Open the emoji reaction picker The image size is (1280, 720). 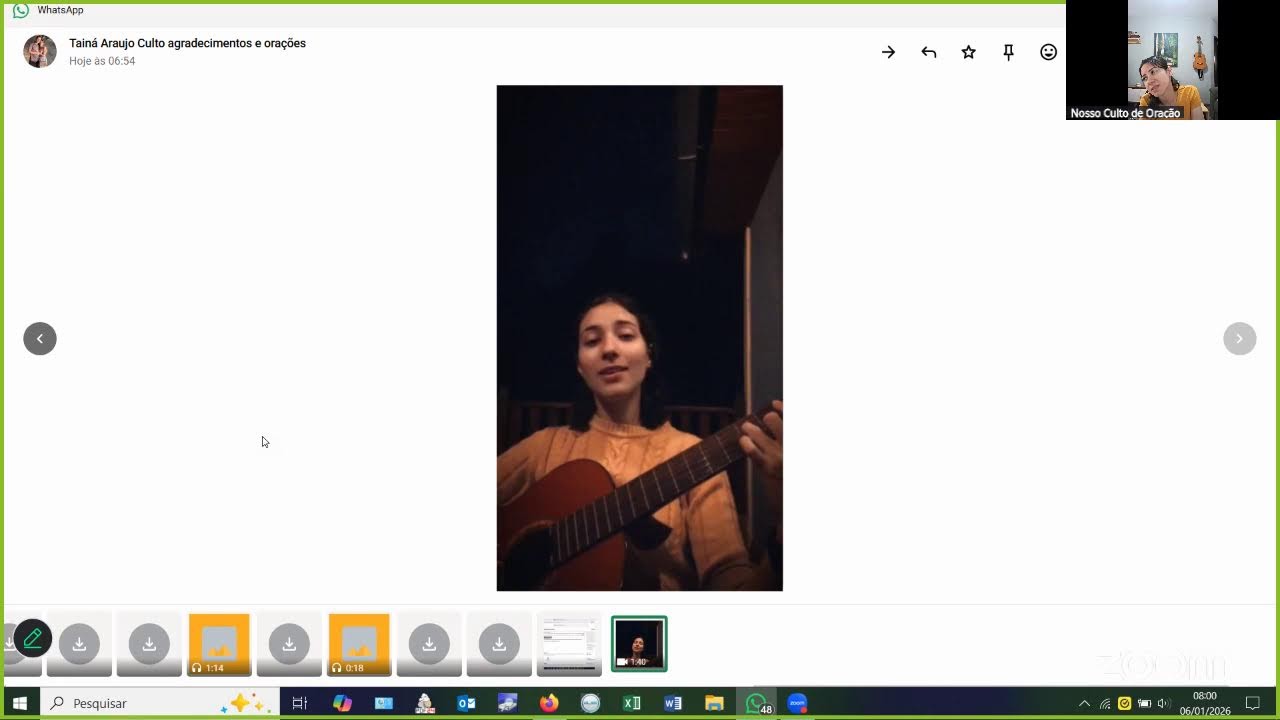1048,52
